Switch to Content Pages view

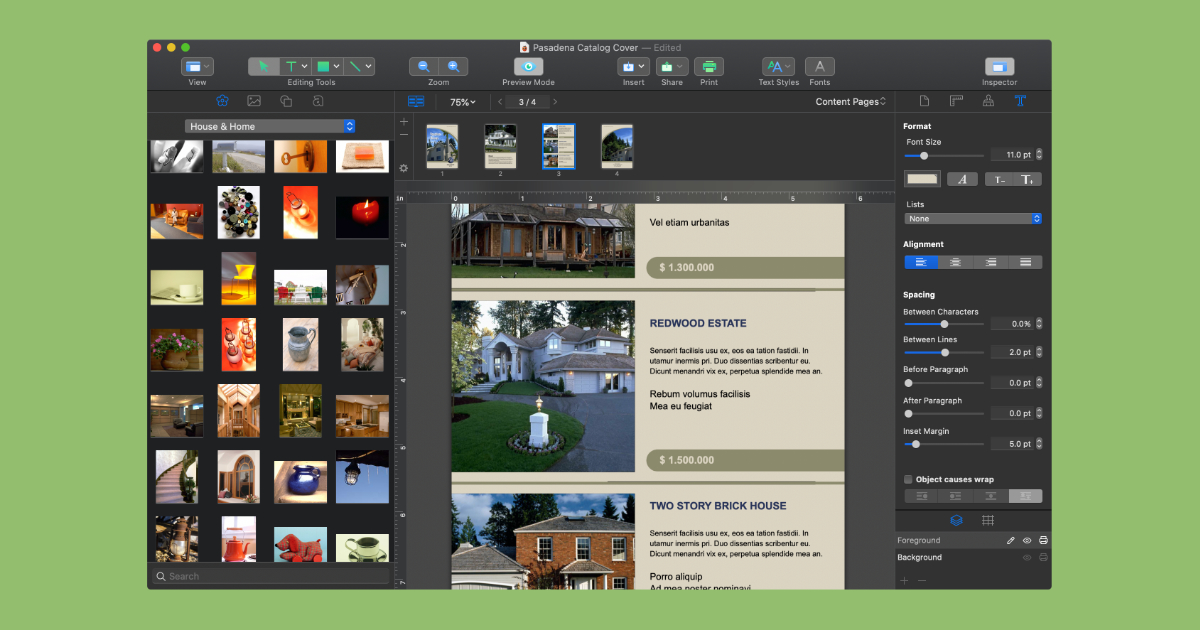tap(849, 101)
